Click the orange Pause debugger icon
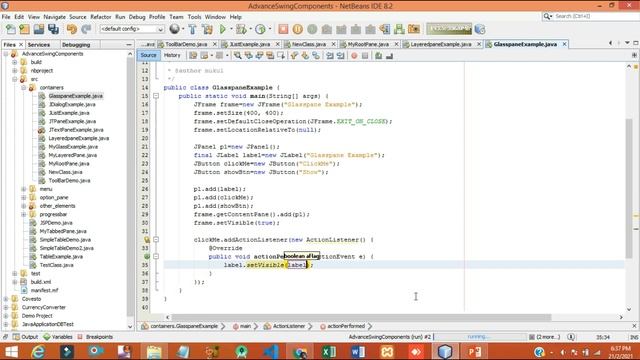This screenshot has height=360, width=640. 298,29
